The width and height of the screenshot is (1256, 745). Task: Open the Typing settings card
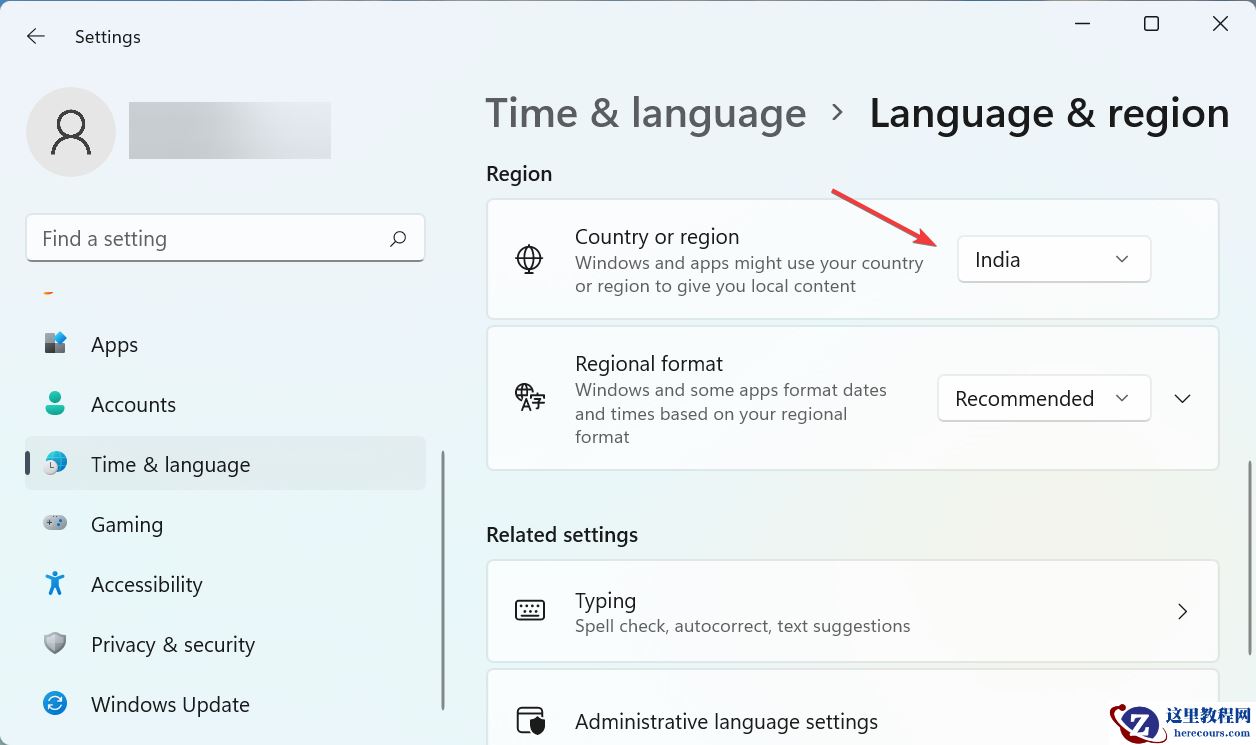853,611
